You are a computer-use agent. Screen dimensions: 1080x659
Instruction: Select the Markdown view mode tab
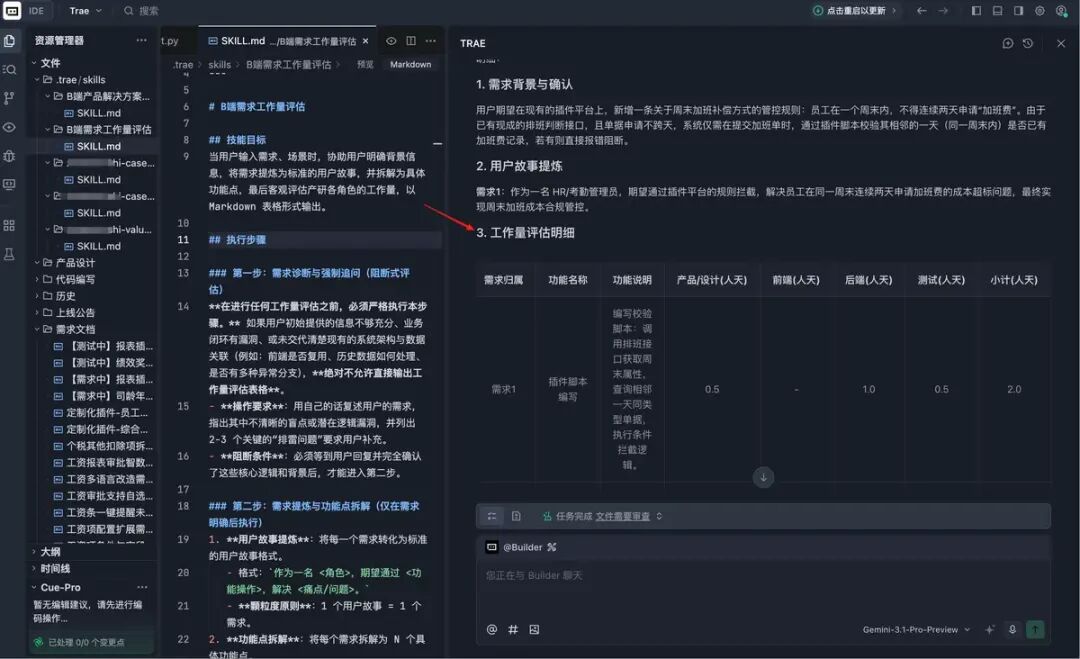coord(410,64)
